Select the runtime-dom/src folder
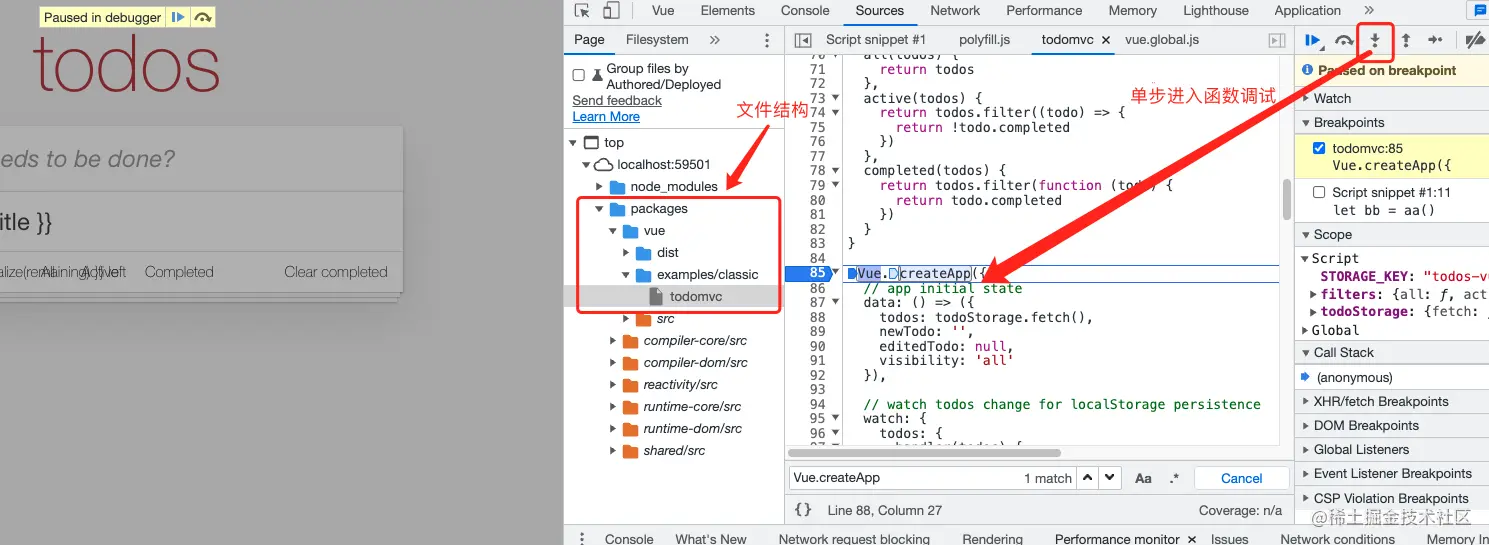The width and height of the screenshot is (1489, 545). [692, 429]
